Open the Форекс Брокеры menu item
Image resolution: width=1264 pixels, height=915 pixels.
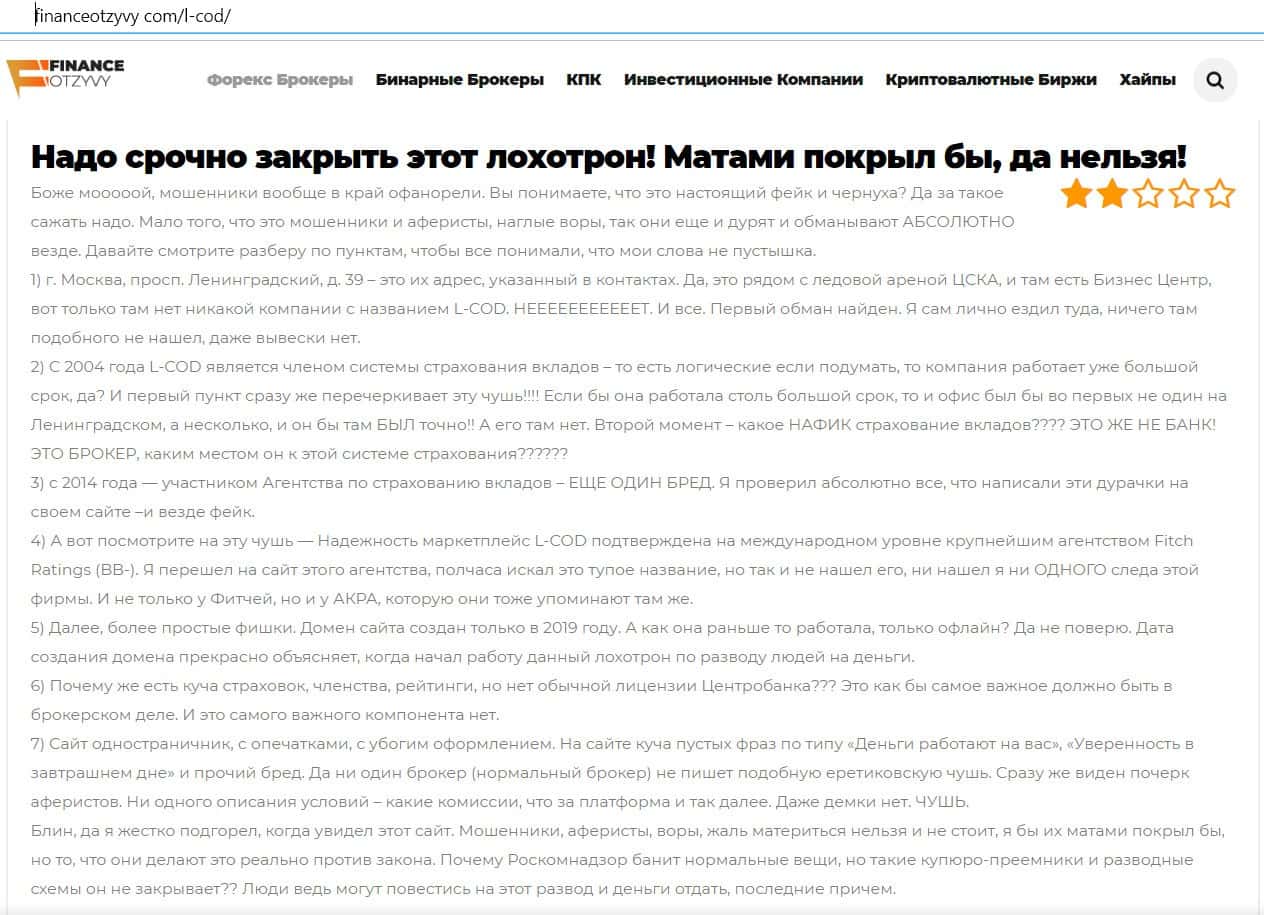tap(280, 80)
